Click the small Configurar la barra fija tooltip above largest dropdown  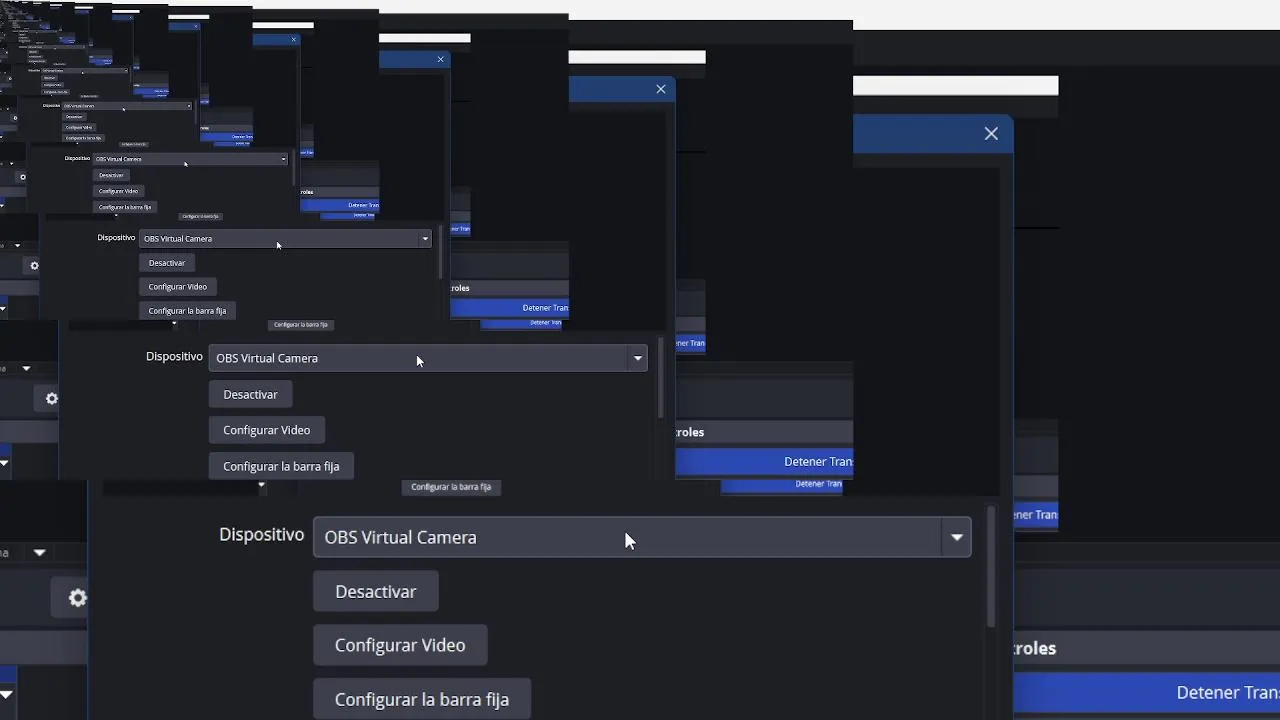pyautogui.click(x=451, y=487)
